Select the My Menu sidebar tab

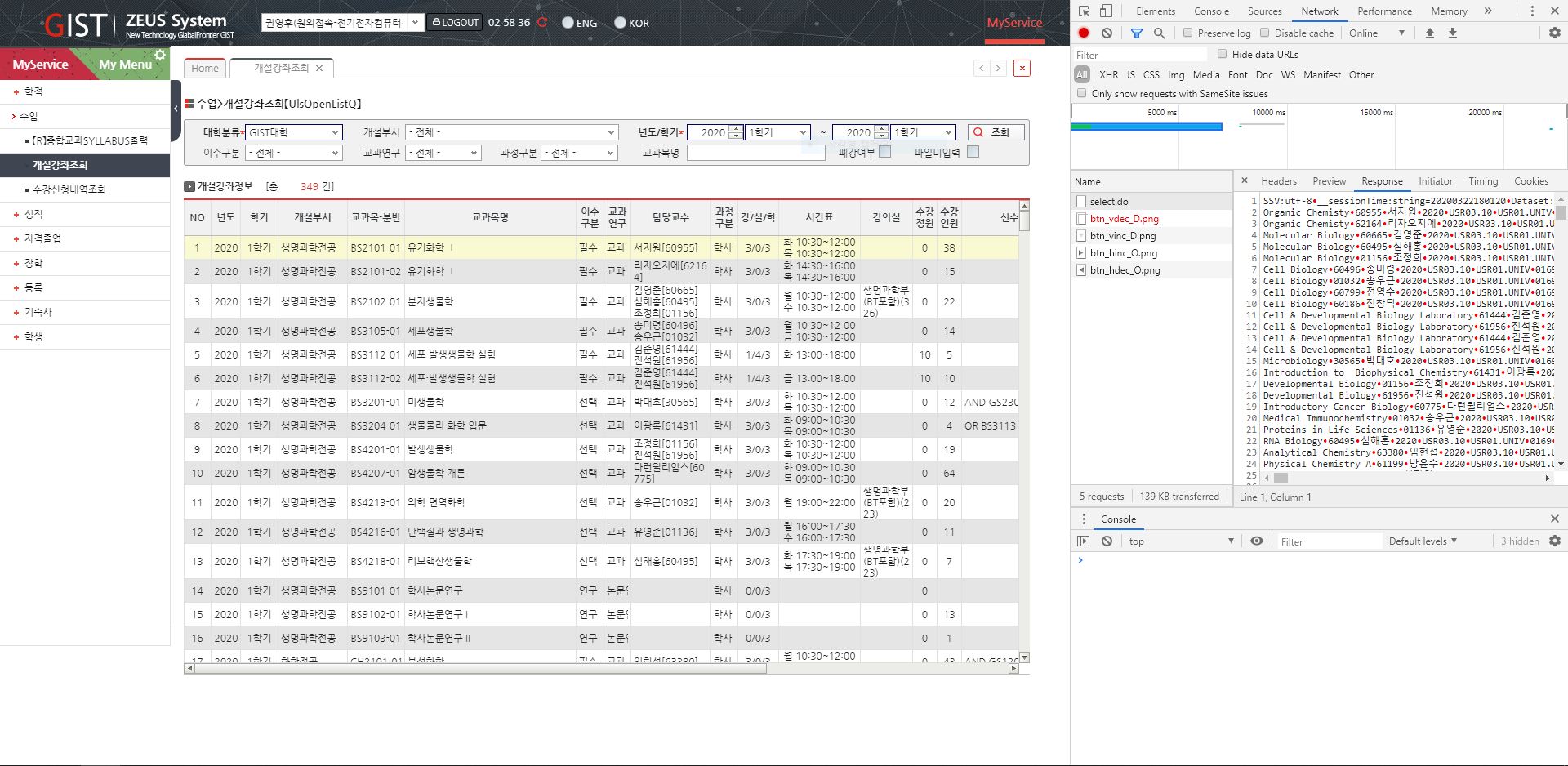point(126,64)
